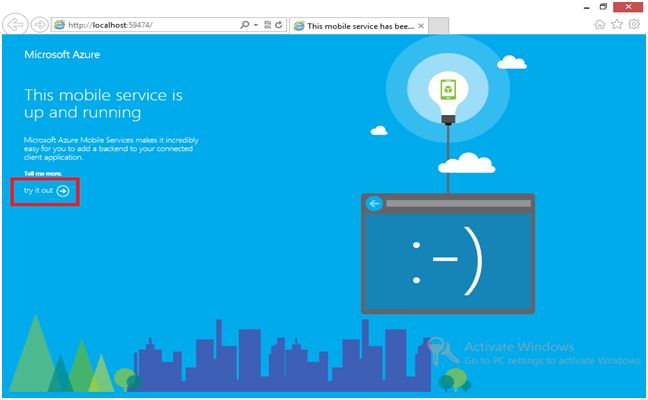Viewport: 648px width, 400px height.
Task: Close the 'This mobile service has bee...' tab
Action: pos(421,26)
